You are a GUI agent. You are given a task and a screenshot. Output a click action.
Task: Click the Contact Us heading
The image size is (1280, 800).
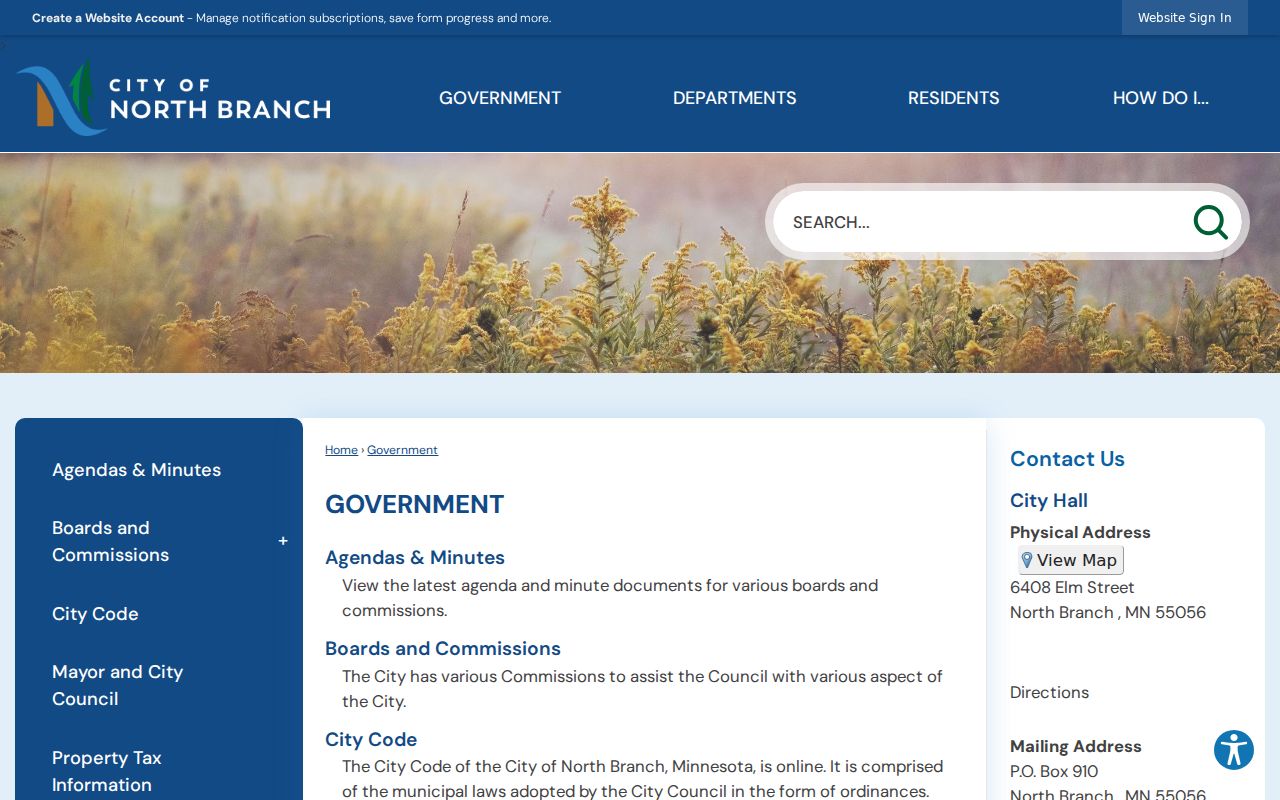1067,459
